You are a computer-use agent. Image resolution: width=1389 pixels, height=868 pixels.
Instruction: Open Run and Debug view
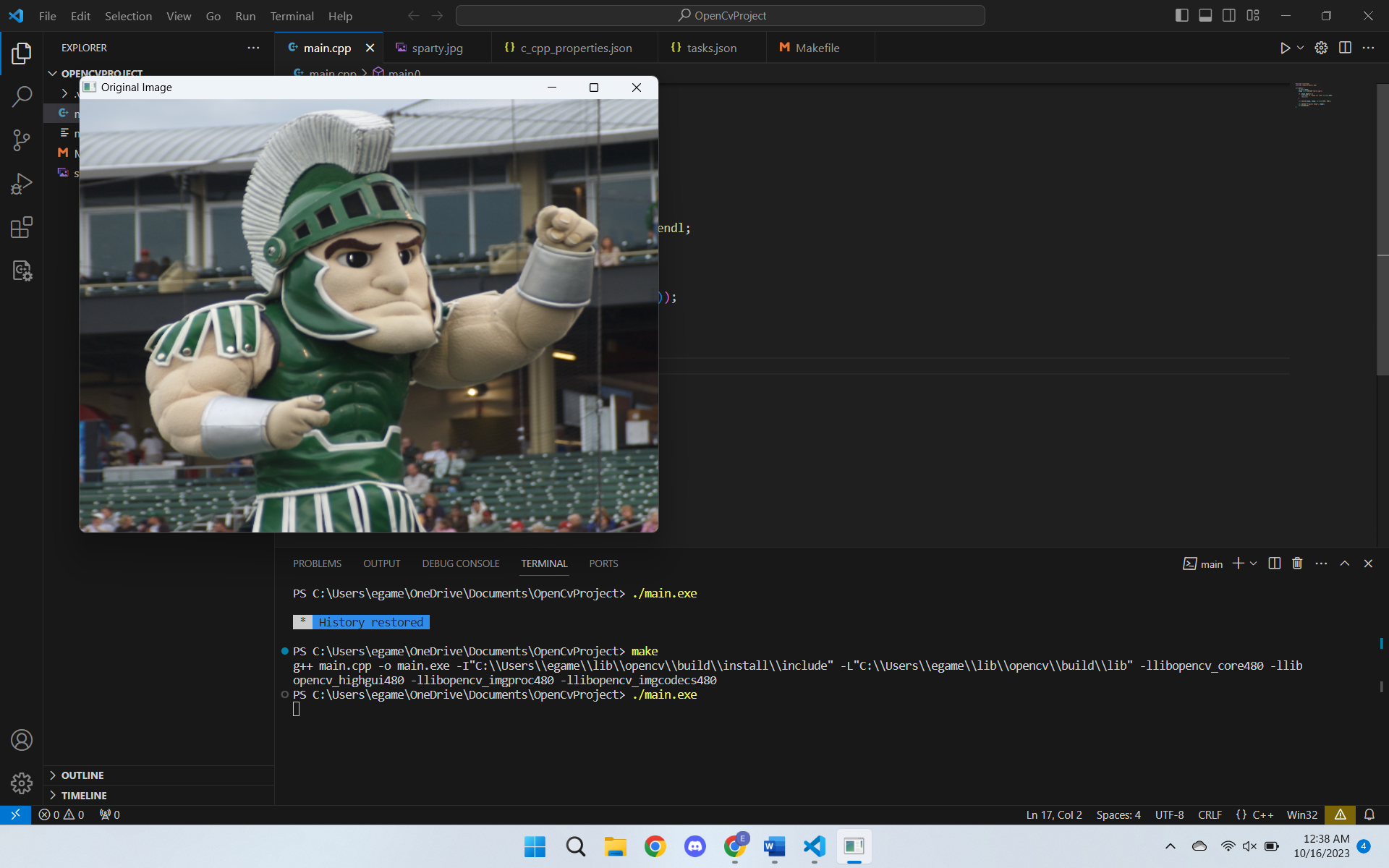click(22, 184)
